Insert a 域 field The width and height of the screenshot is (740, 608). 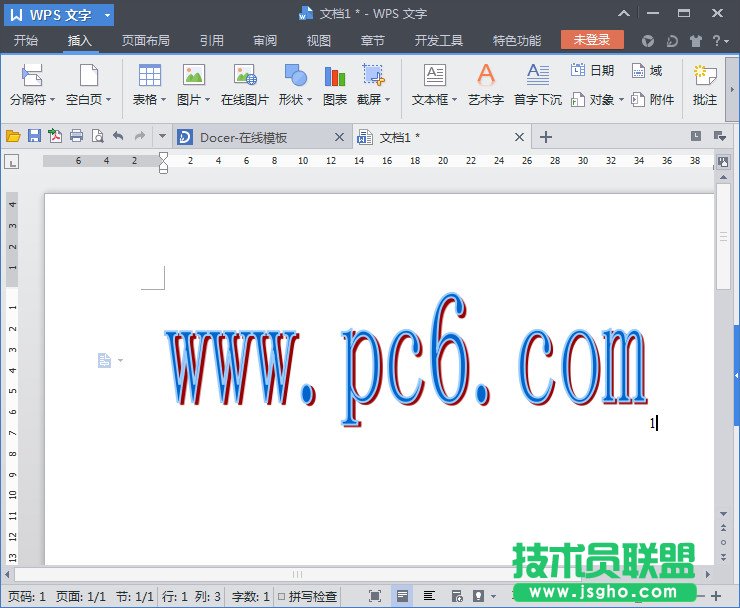click(x=647, y=71)
